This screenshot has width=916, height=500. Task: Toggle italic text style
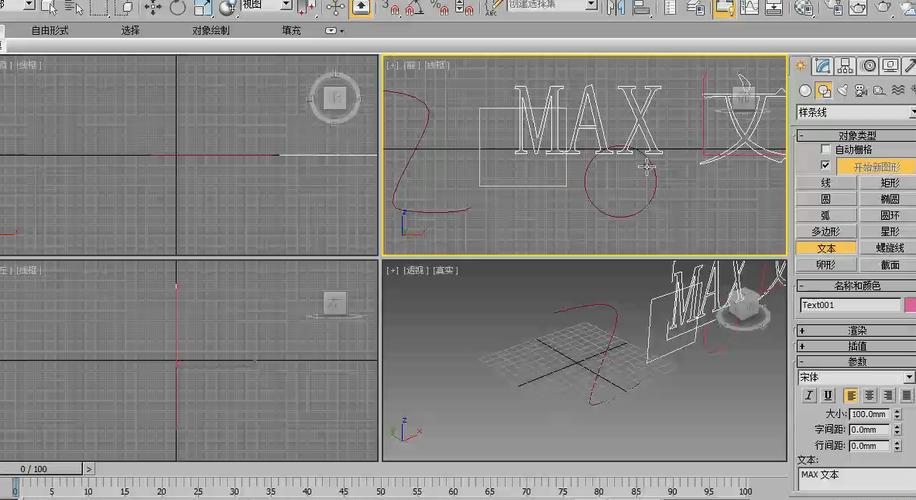point(809,395)
